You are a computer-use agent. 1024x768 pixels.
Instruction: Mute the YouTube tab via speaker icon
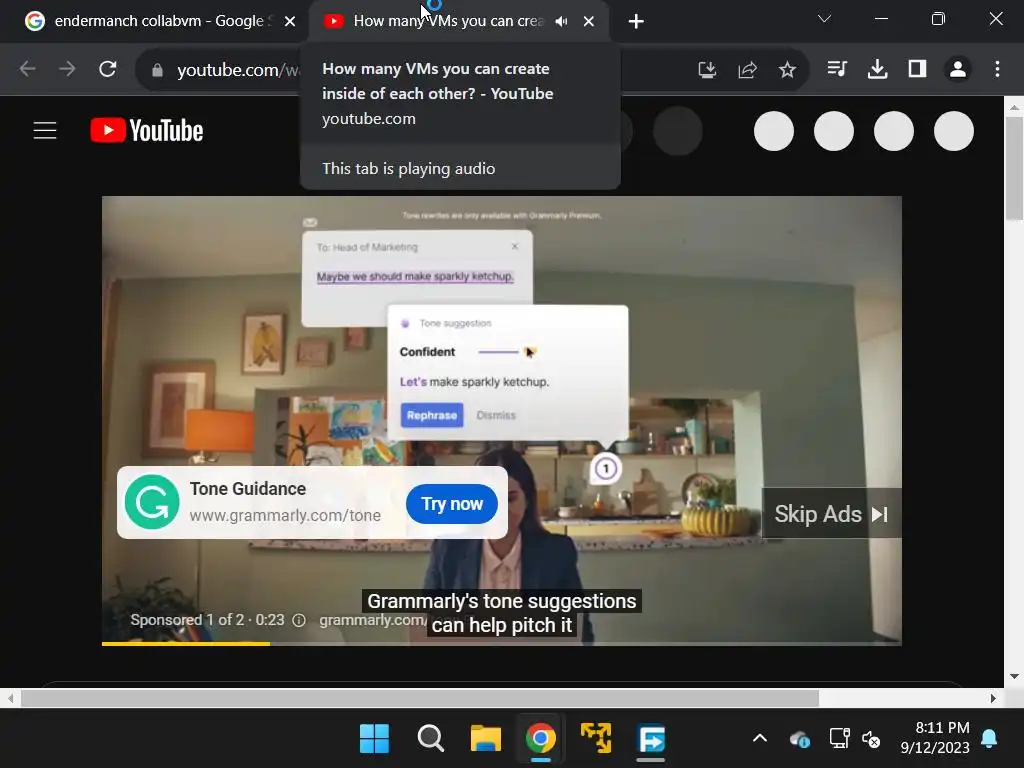(561, 22)
